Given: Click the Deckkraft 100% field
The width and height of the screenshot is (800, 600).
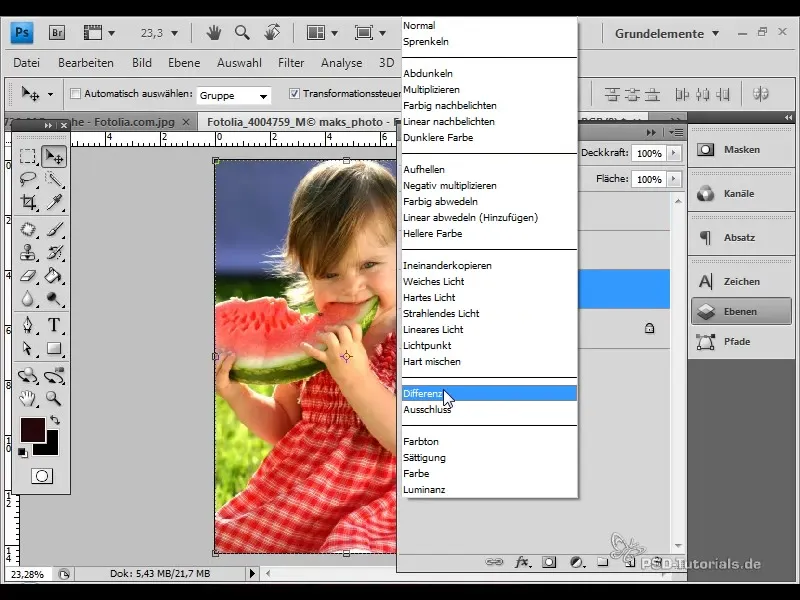Looking at the screenshot, I should (648, 153).
